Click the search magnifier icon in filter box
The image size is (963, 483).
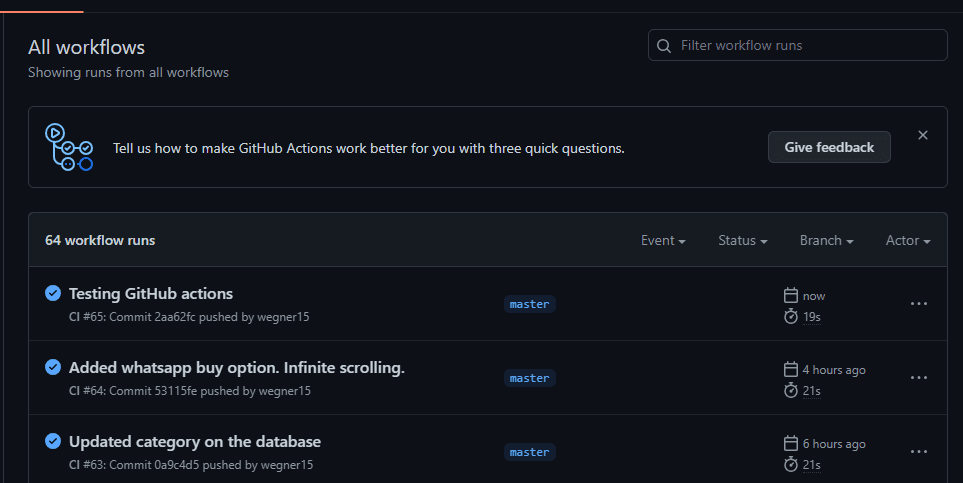(x=663, y=45)
